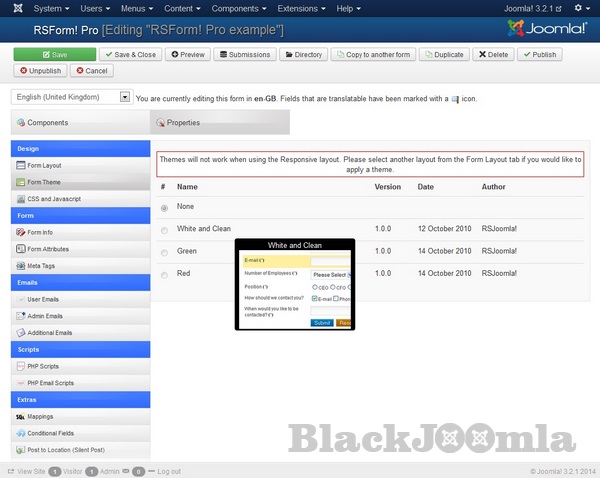600x478 pixels.
Task: Open the English (United Kingdom) language dropdown
Action: click(71, 98)
